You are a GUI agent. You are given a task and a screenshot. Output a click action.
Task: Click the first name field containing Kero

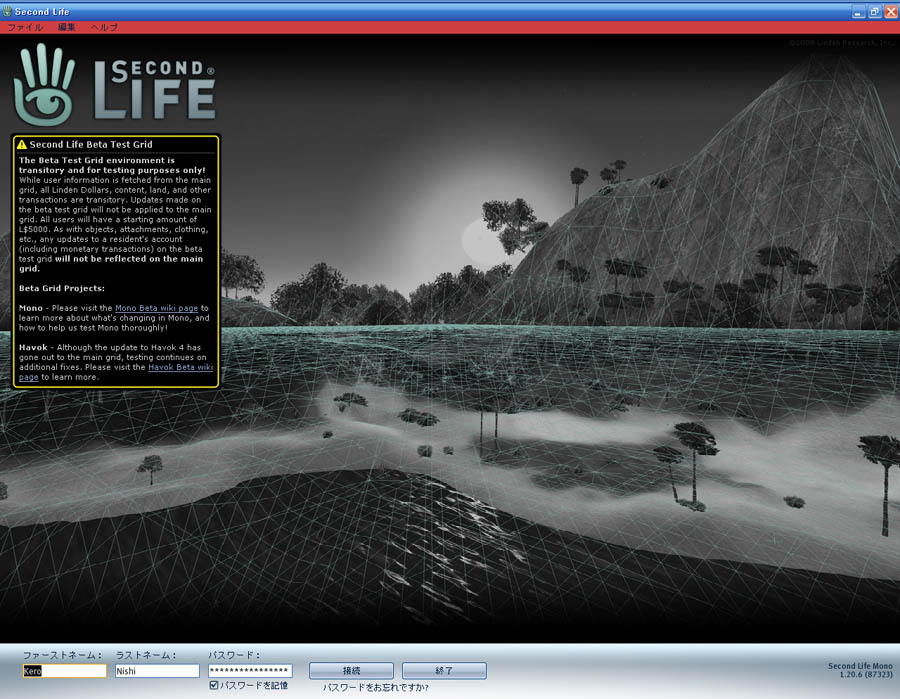(64, 671)
